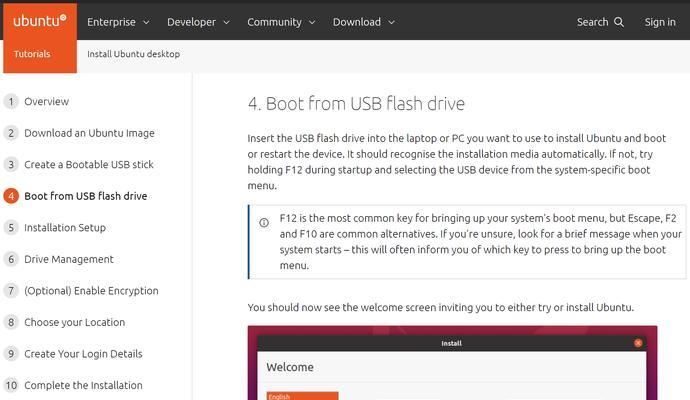
Task: Click the 'Install' title bar text in screenshot
Action: [x=451, y=343]
